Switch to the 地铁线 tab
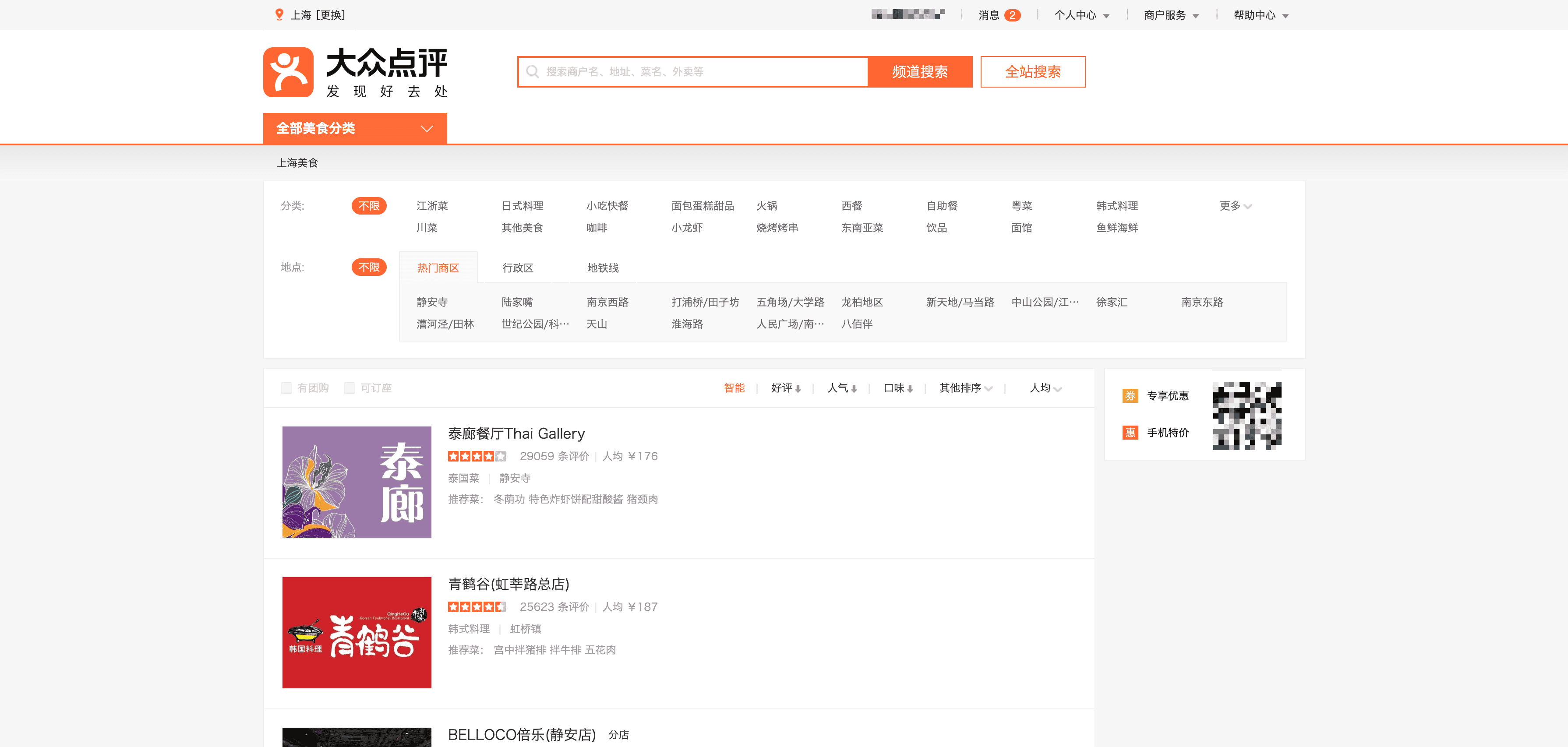Viewport: 1568px width, 747px height. 603,268
